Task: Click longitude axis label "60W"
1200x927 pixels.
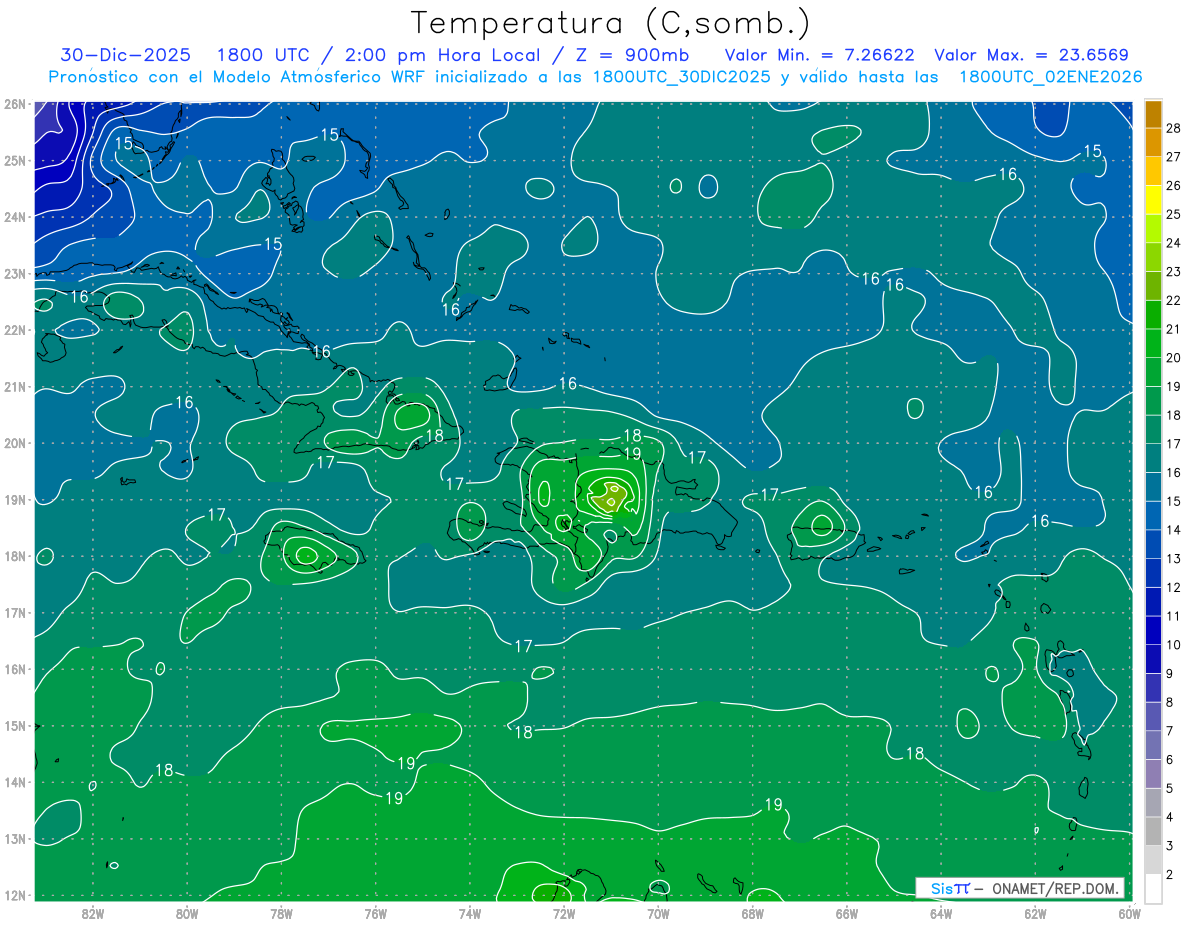Action: [1130, 914]
